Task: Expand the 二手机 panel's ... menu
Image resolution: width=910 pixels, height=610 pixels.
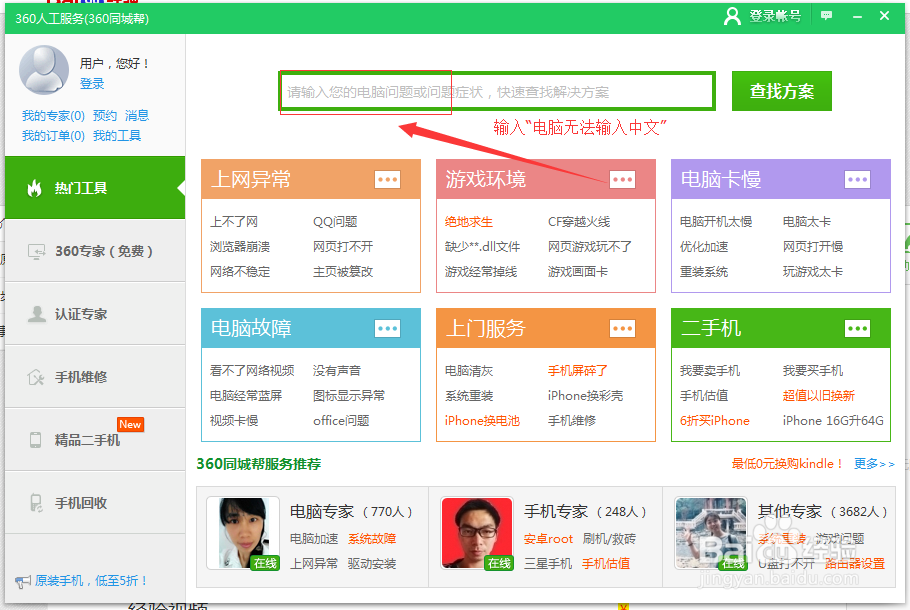Action: 858,328
